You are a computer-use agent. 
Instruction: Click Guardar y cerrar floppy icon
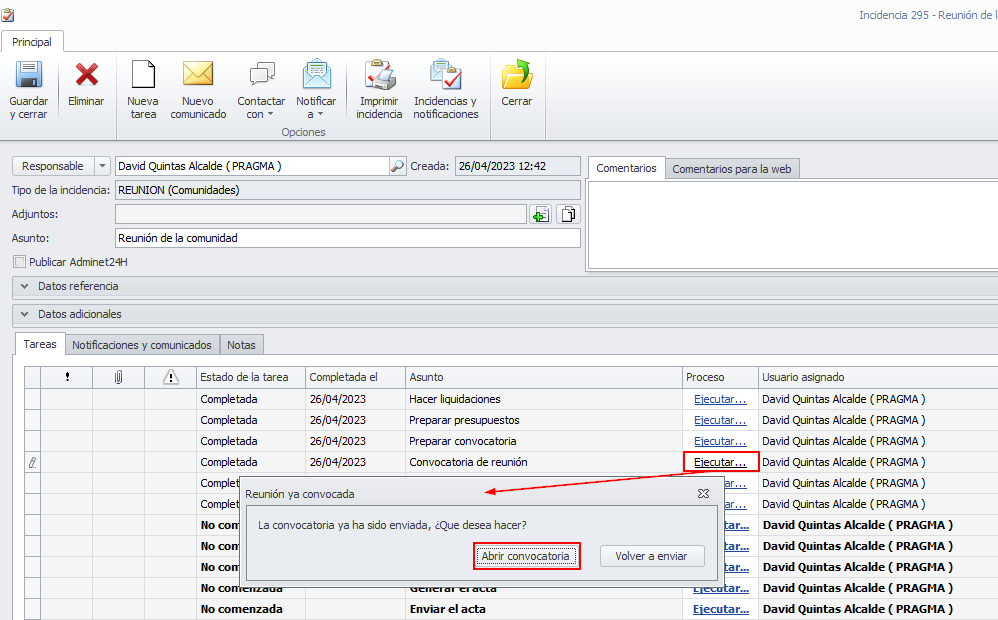click(x=29, y=74)
